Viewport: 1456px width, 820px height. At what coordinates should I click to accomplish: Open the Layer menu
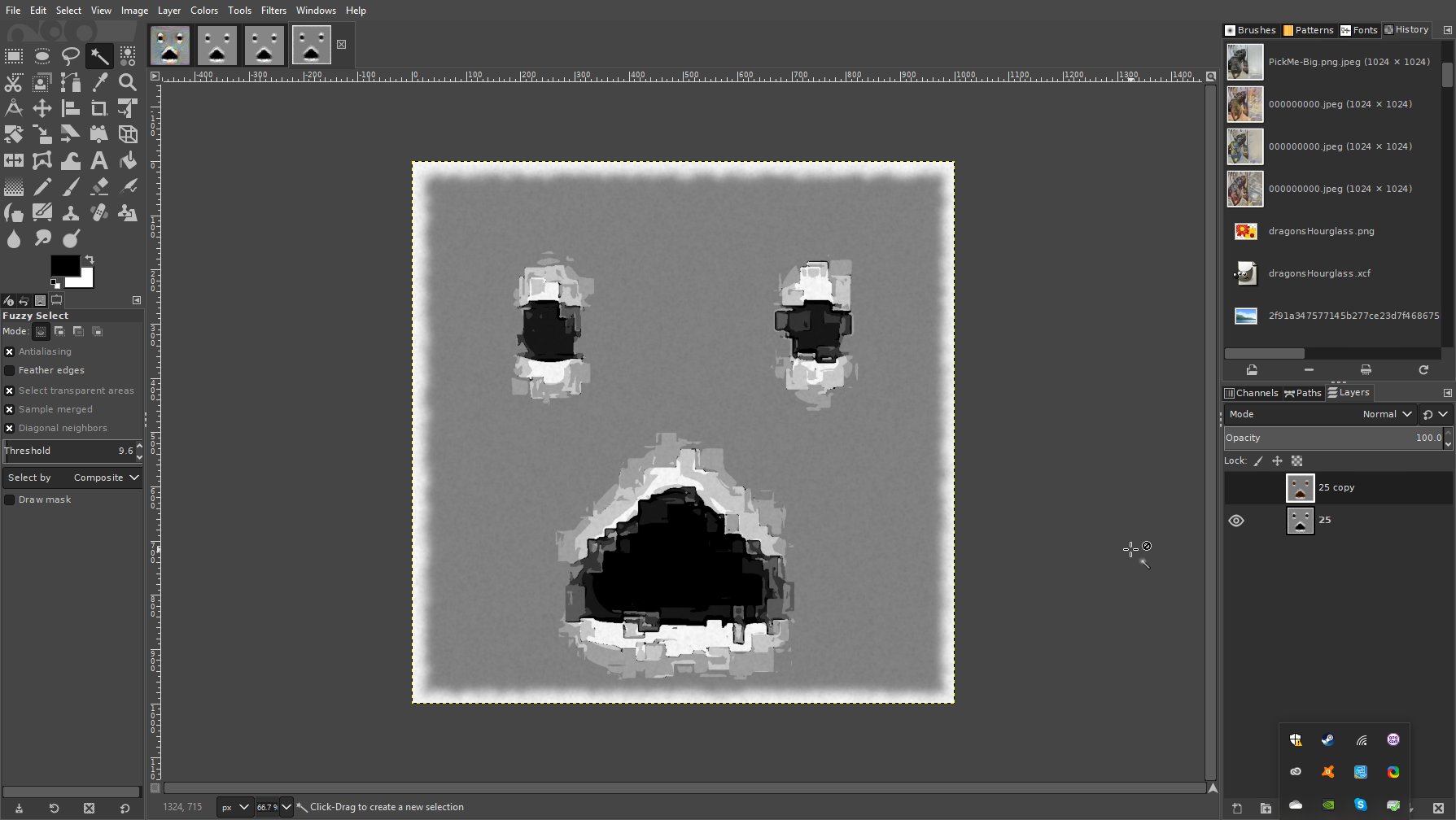tap(169, 11)
